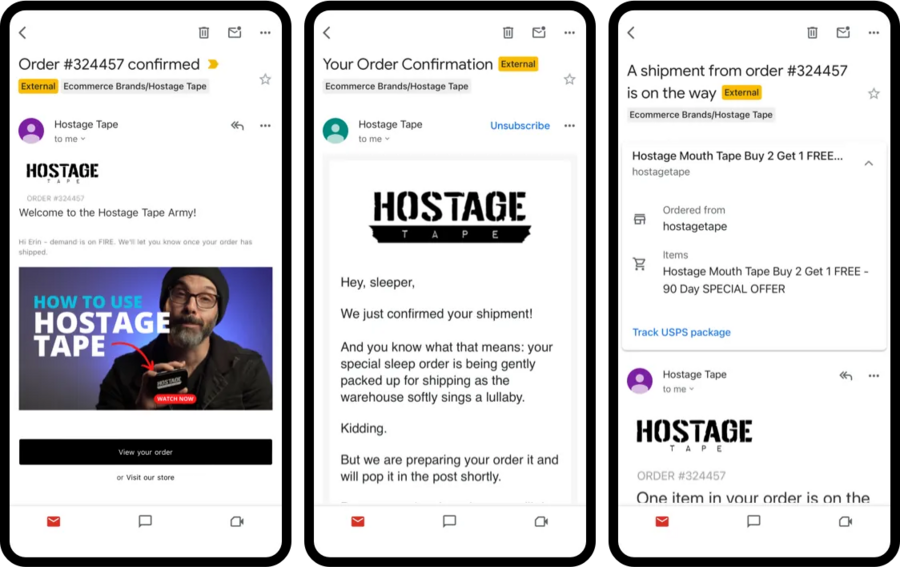
Task: Go back from the 'Your Order Confirmation' email
Action: (x=327, y=33)
